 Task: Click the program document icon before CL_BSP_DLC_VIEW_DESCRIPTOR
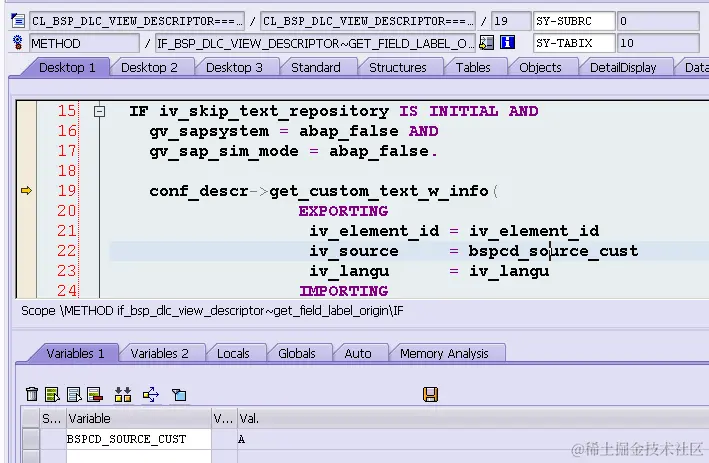18,21
